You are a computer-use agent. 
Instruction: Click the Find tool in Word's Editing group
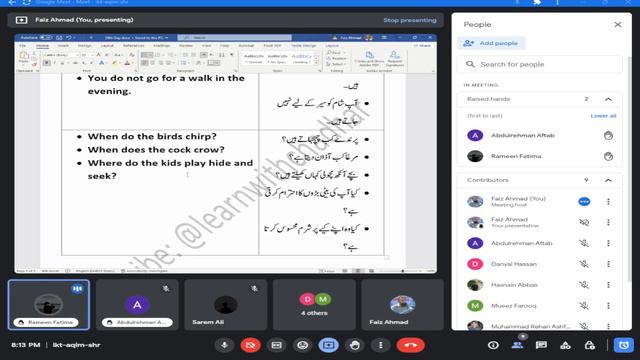click(334, 53)
